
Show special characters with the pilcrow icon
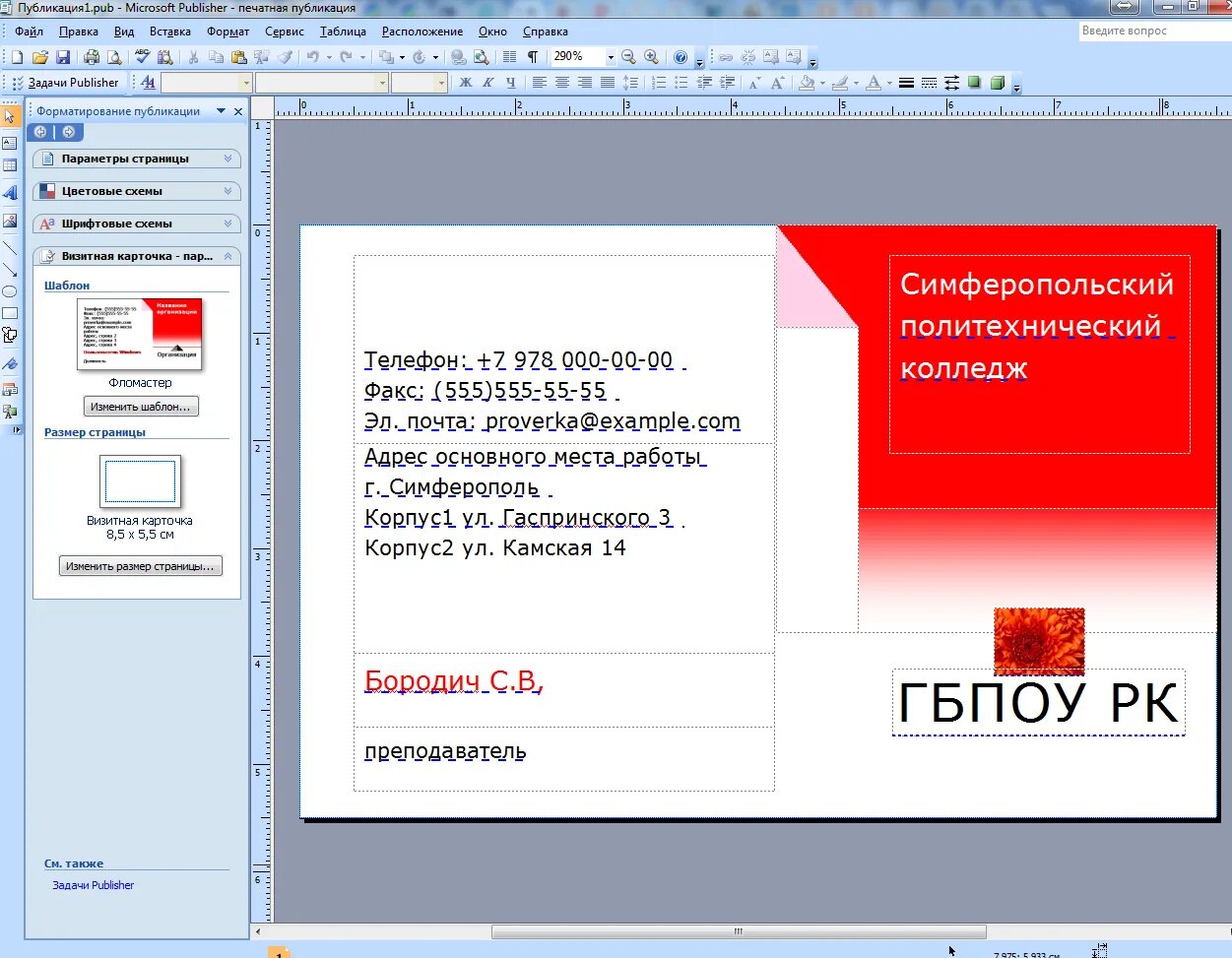click(x=532, y=57)
